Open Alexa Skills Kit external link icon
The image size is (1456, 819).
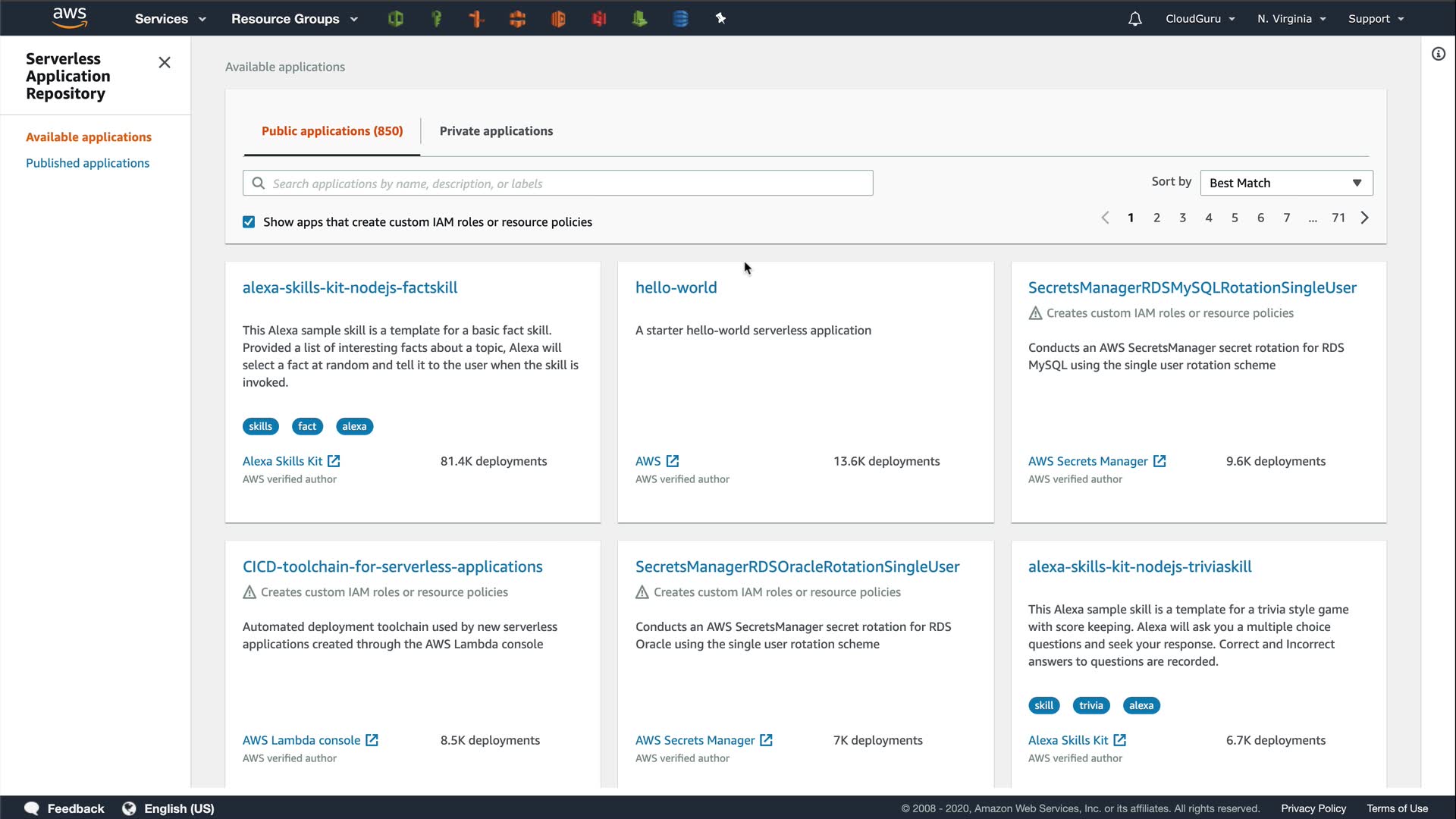tap(334, 461)
